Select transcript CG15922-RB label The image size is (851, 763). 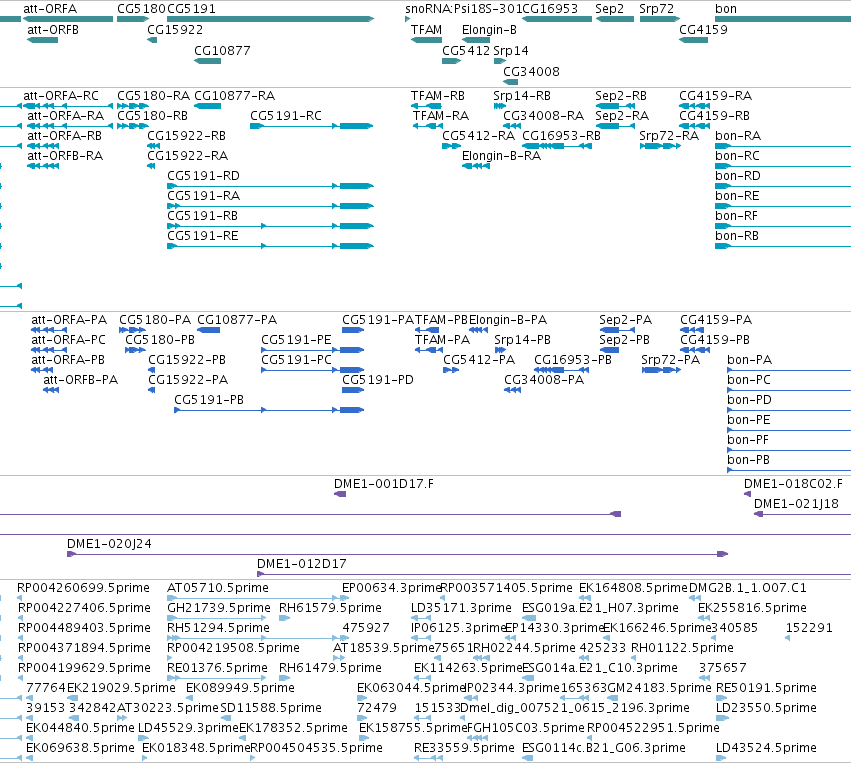click(186, 136)
